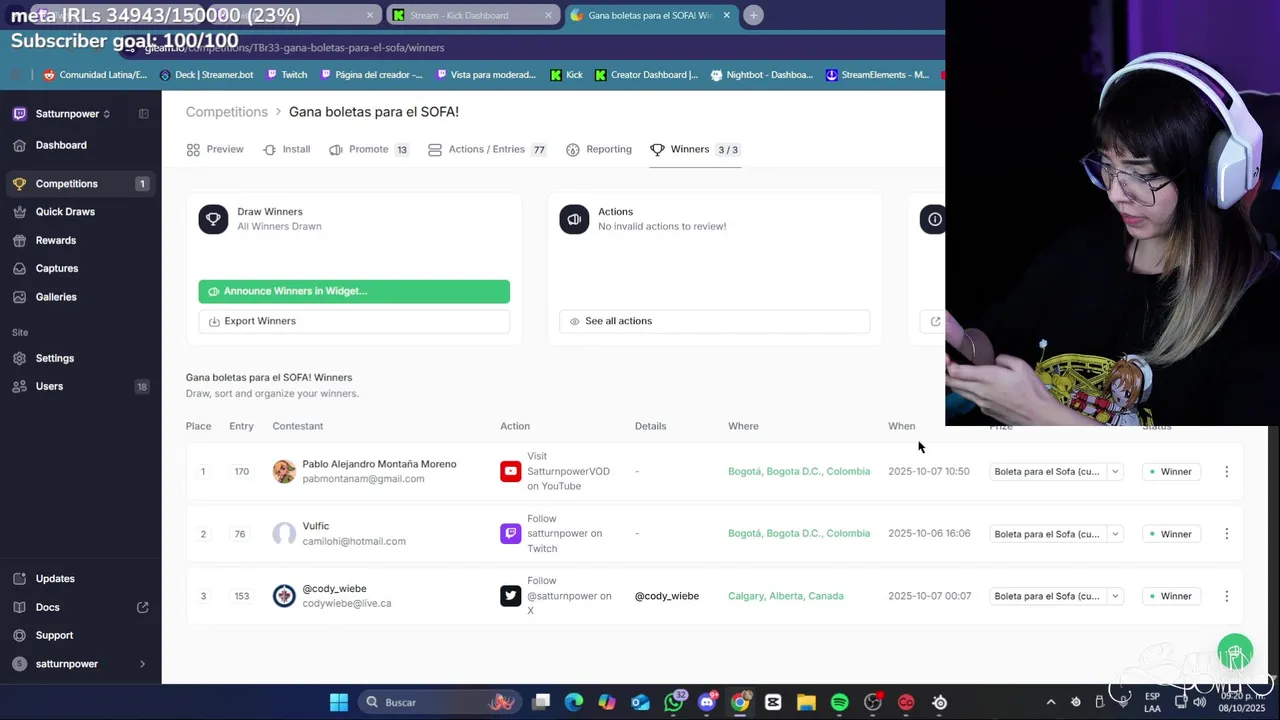Open Users in sidebar
Viewport: 1280px width, 720px height.
point(80,386)
